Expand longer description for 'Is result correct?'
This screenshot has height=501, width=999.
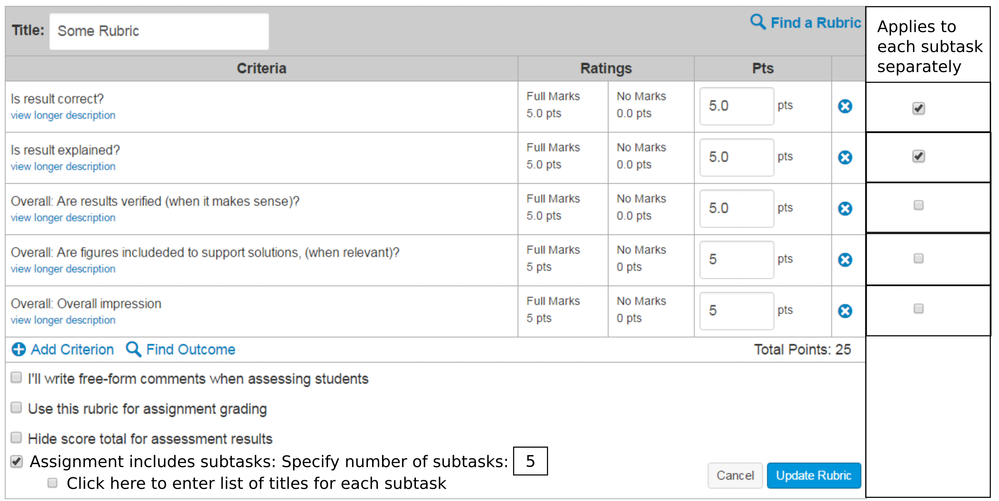click(63, 116)
